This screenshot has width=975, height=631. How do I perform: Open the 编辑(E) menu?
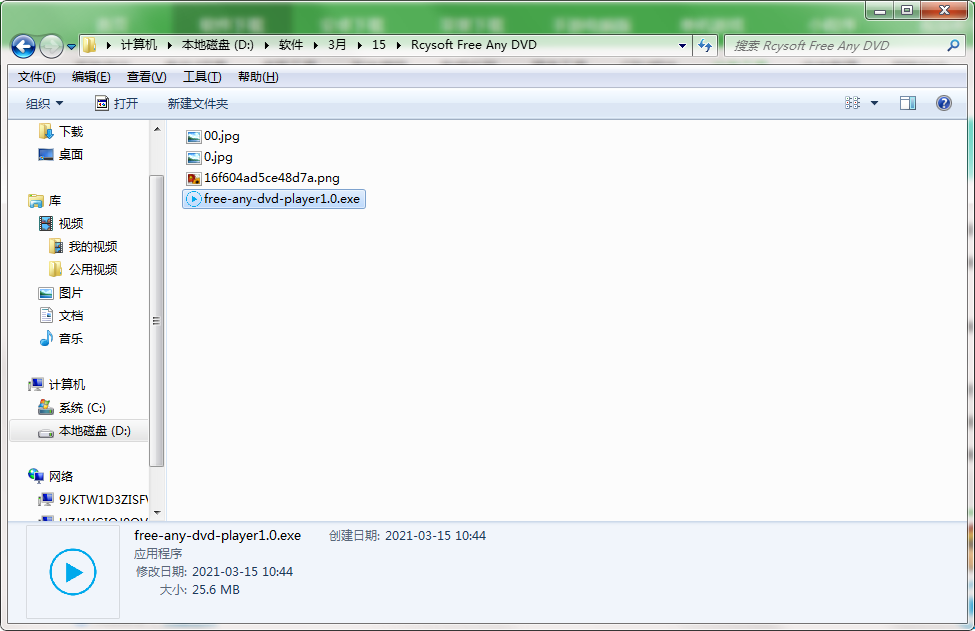click(x=91, y=76)
